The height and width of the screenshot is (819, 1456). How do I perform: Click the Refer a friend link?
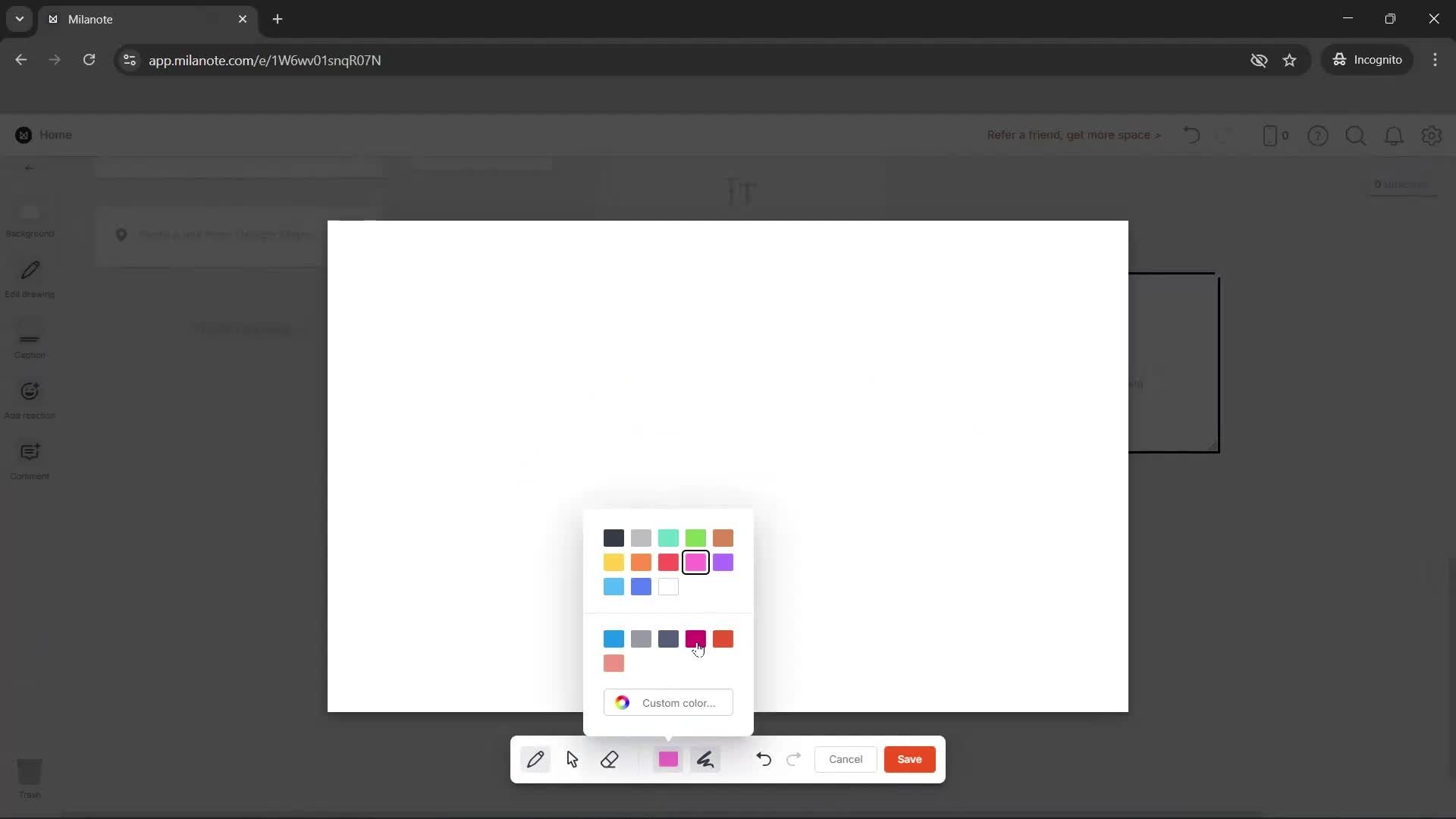[1073, 135]
